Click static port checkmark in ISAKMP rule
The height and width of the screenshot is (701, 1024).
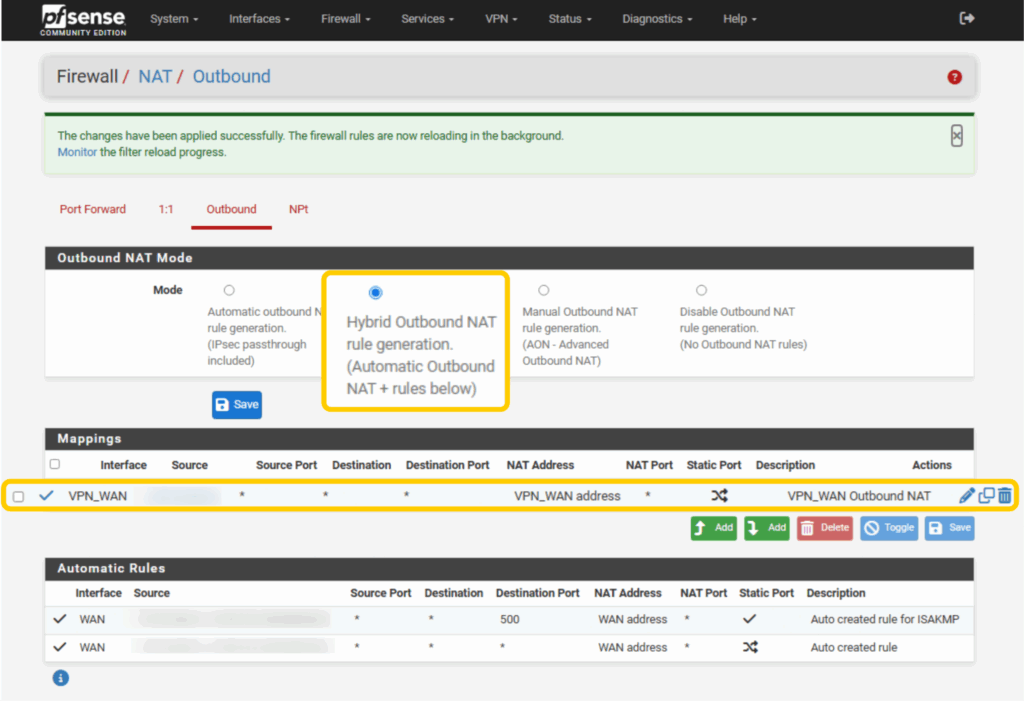tap(750, 618)
